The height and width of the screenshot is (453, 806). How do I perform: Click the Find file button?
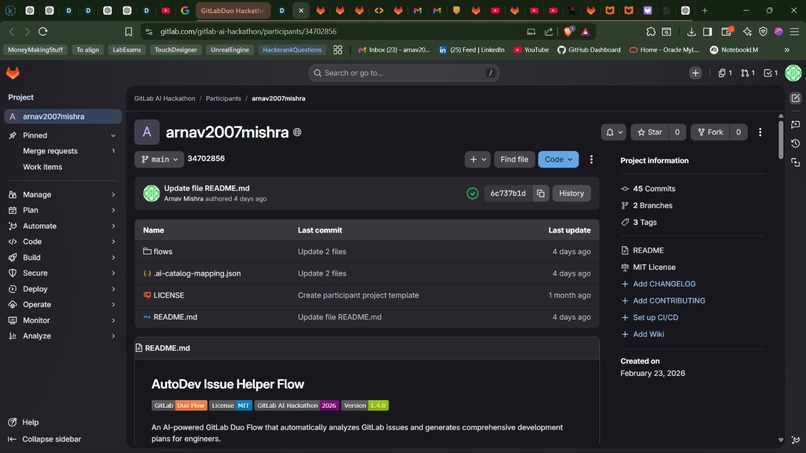click(514, 159)
